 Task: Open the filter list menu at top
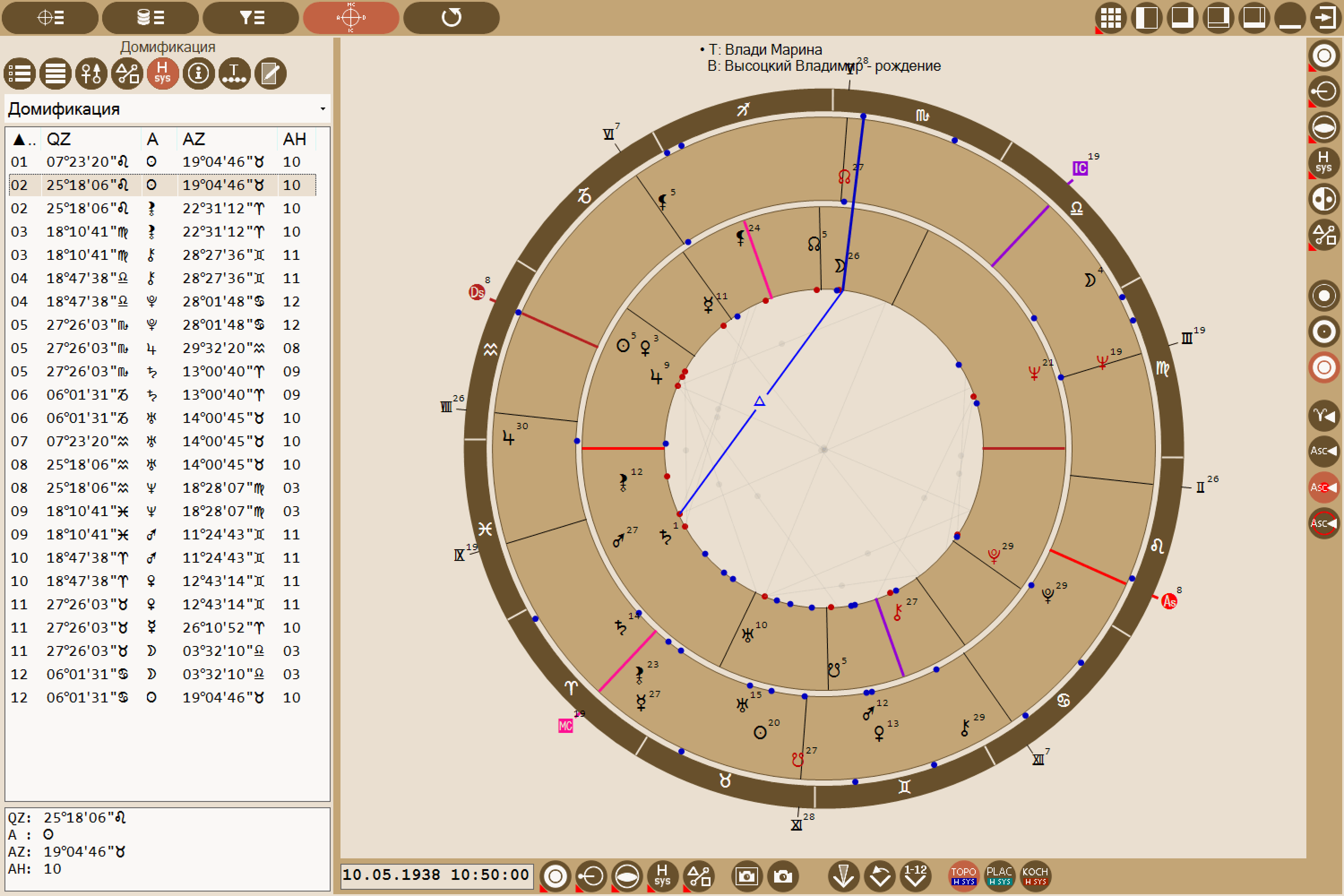[x=251, y=17]
